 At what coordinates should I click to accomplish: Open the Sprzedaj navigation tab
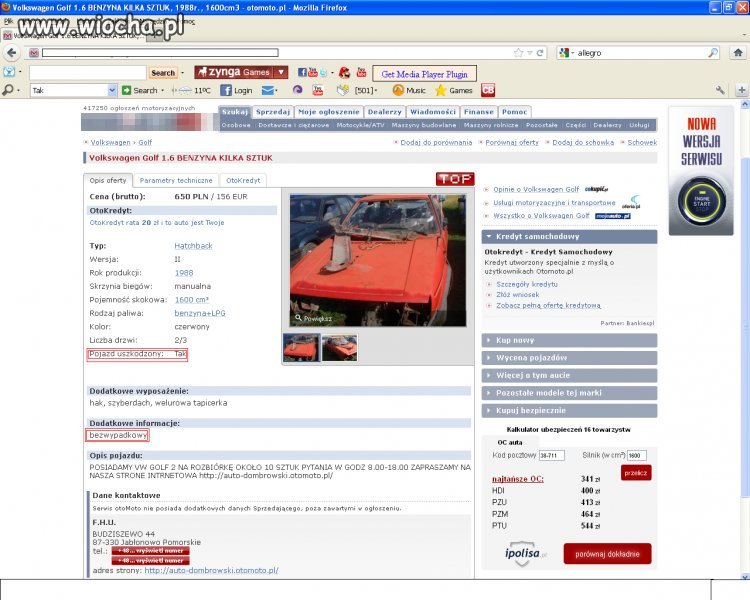click(273, 111)
